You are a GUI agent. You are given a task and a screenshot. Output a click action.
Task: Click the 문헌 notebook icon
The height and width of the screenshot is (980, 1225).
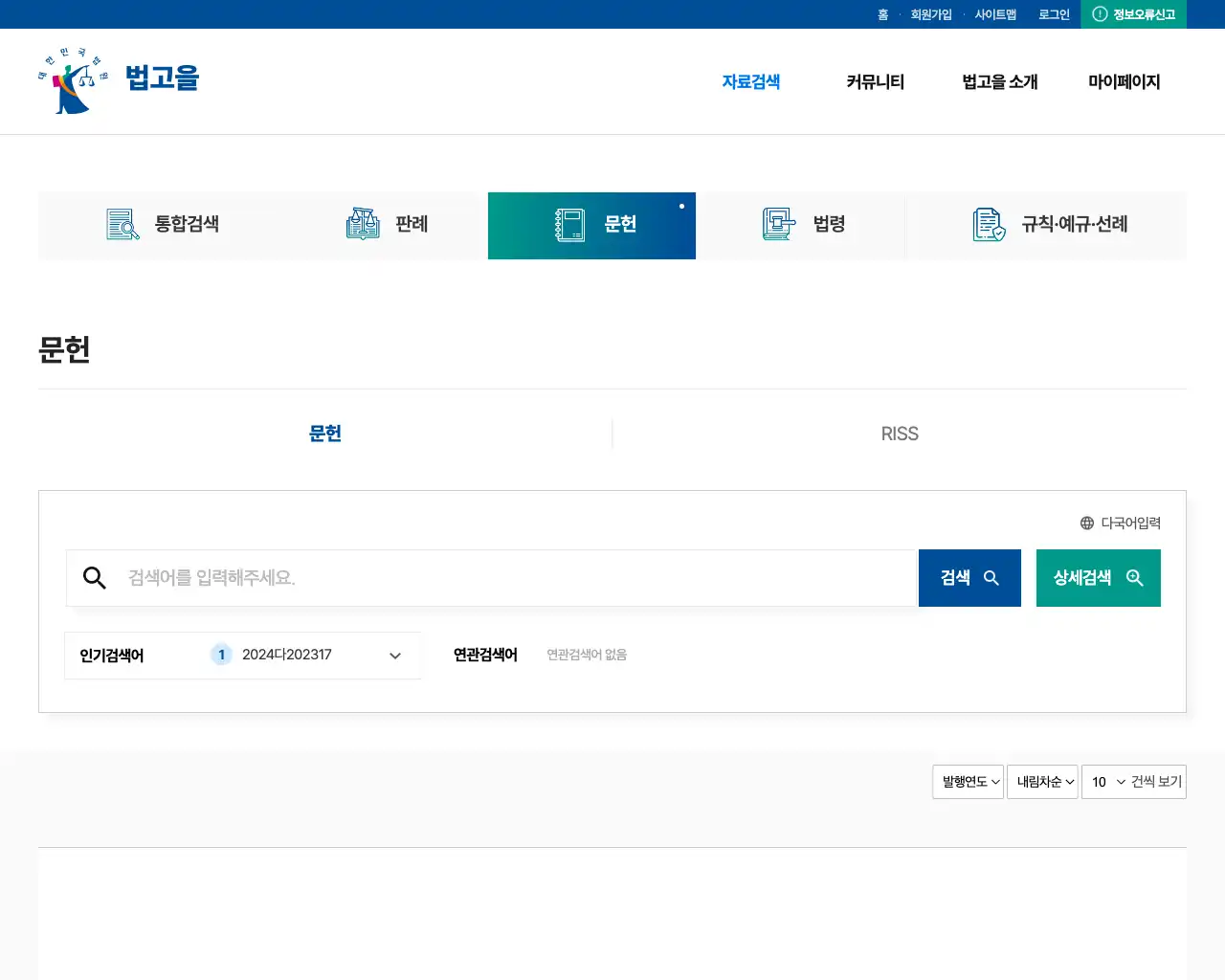570,225
